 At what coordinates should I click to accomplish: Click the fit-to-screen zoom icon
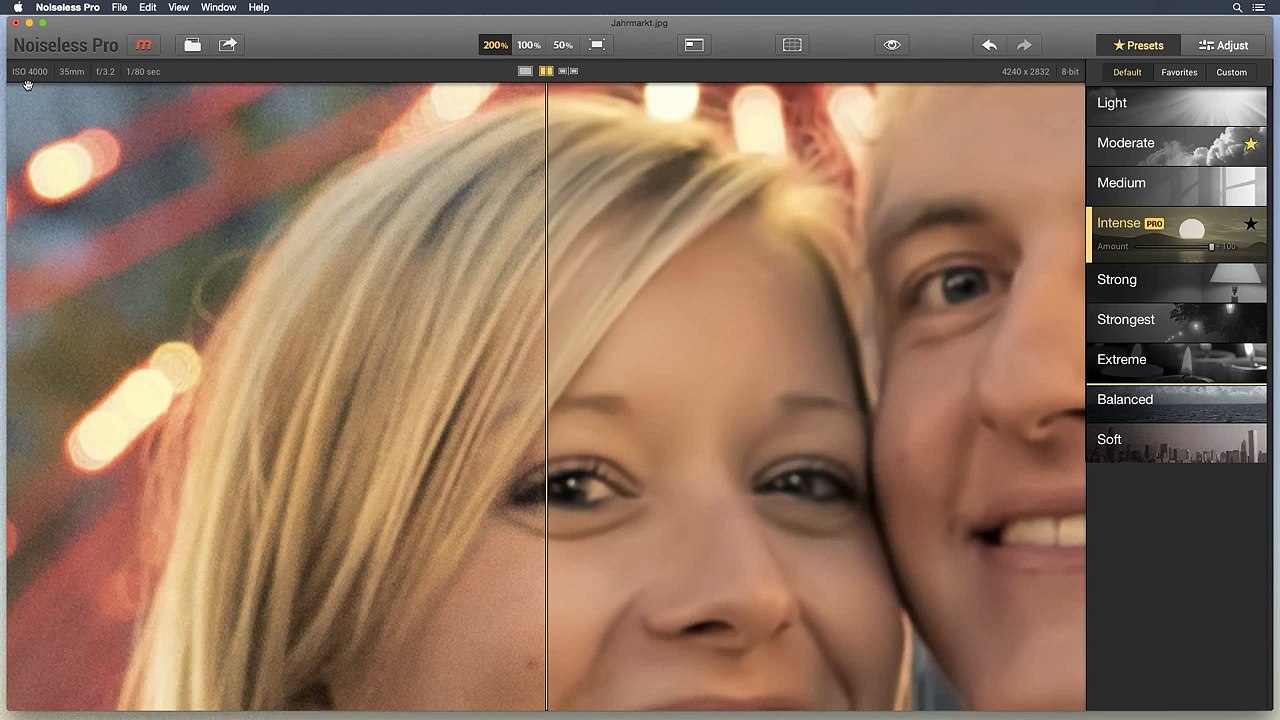[597, 45]
